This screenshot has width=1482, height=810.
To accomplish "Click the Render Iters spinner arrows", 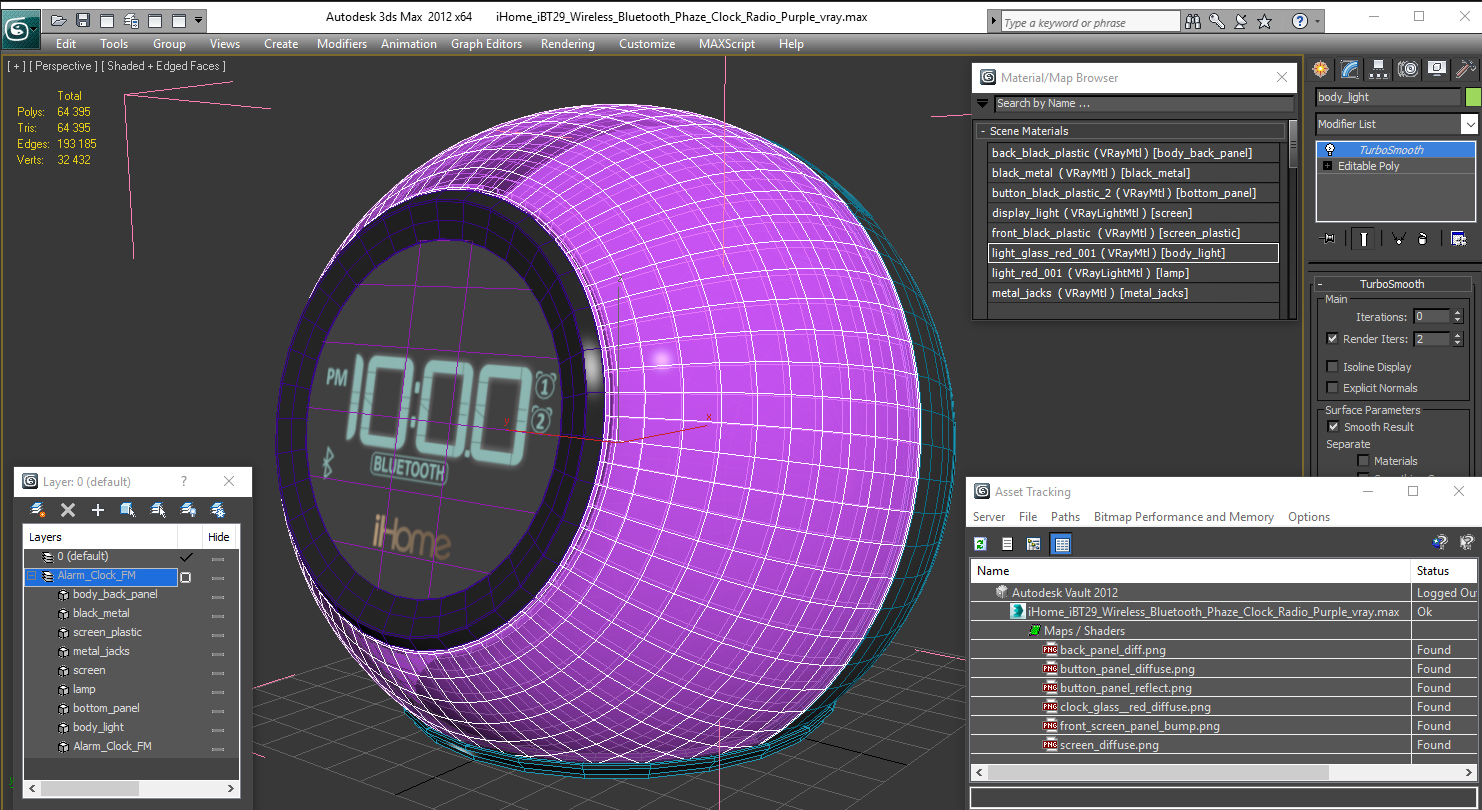I will coord(1457,339).
